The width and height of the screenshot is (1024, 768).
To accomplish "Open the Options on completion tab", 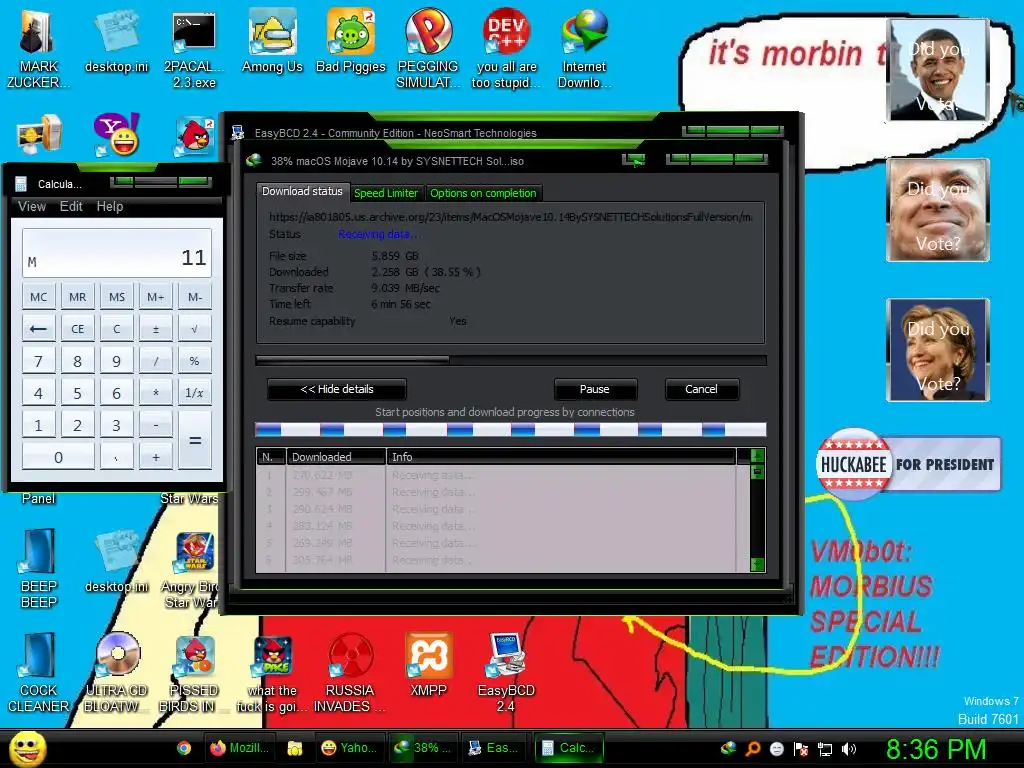I will 483,193.
